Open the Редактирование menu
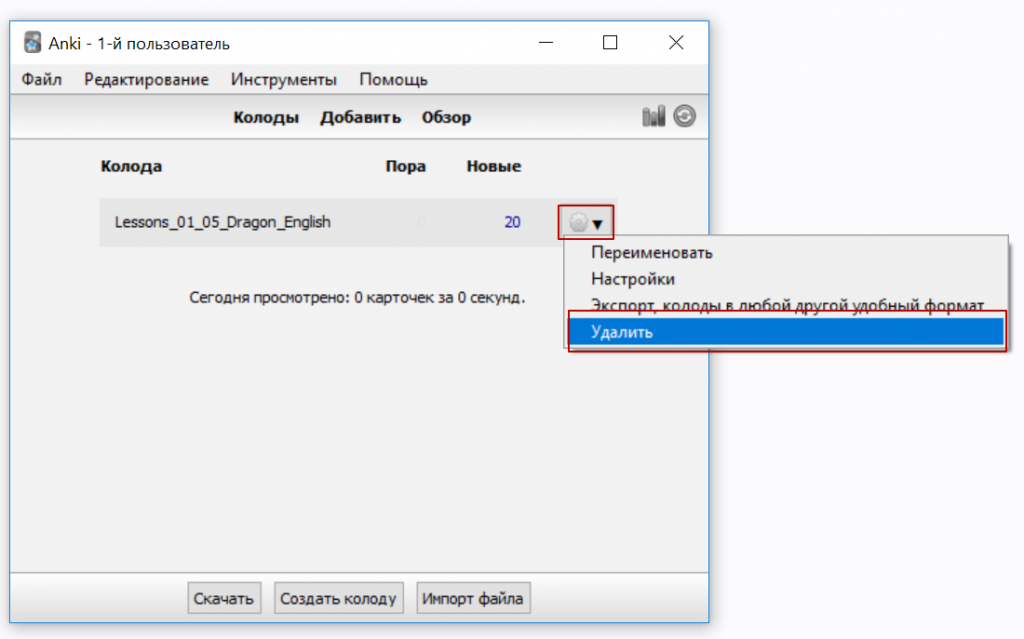 click(x=146, y=80)
